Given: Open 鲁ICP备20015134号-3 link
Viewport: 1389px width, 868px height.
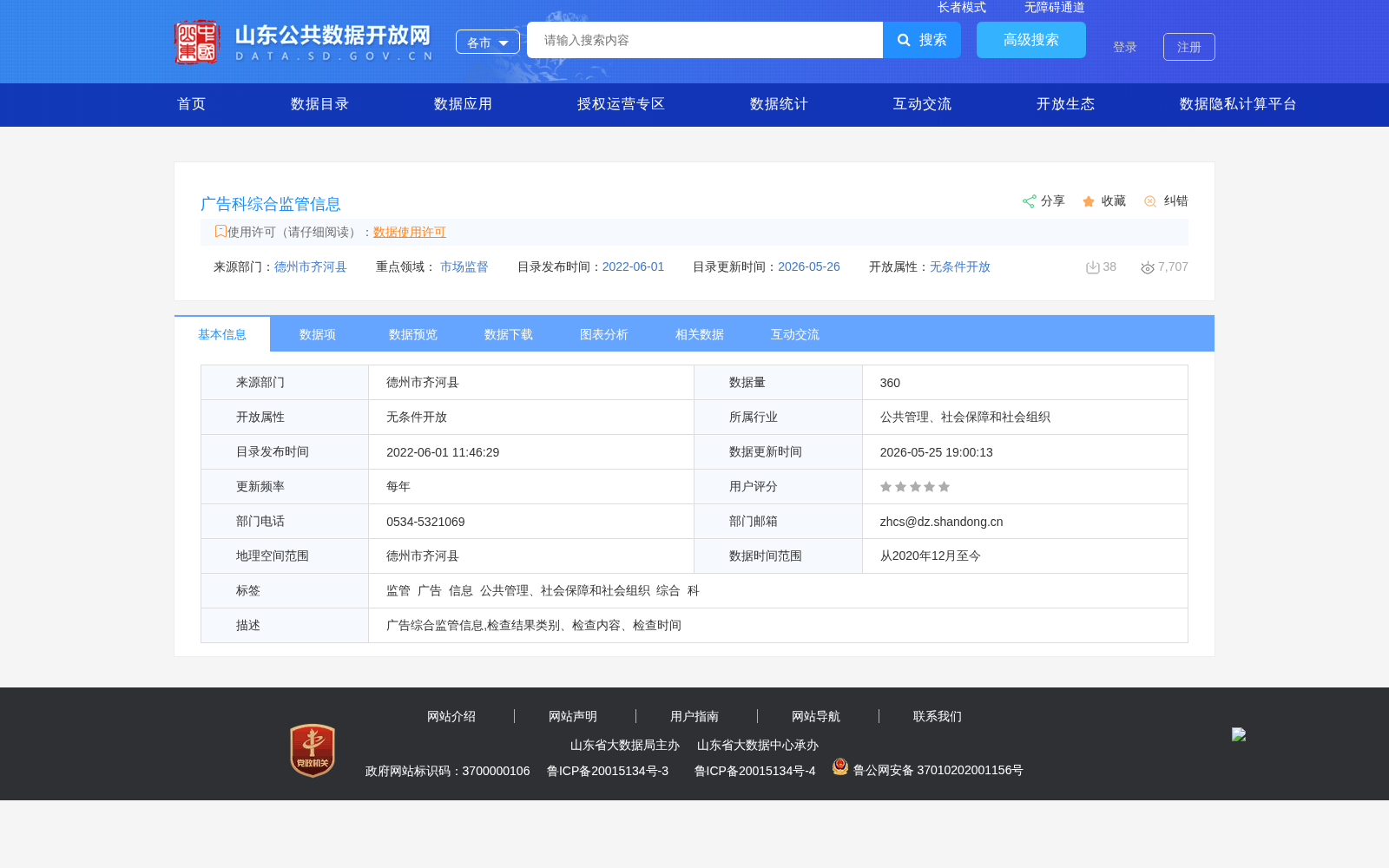Looking at the screenshot, I should [608, 771].
